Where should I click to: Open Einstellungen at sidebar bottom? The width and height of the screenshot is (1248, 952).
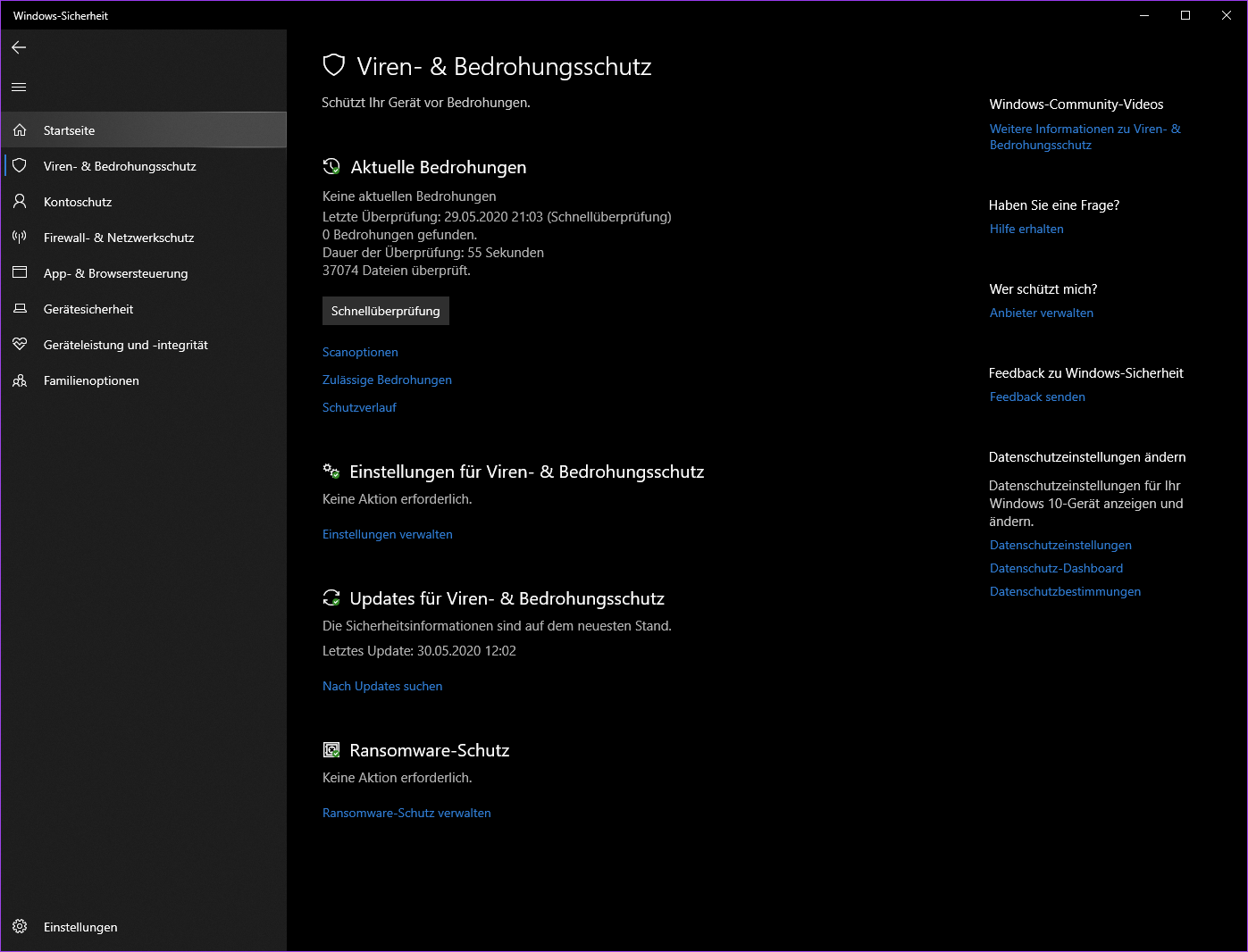coord(144,927)
